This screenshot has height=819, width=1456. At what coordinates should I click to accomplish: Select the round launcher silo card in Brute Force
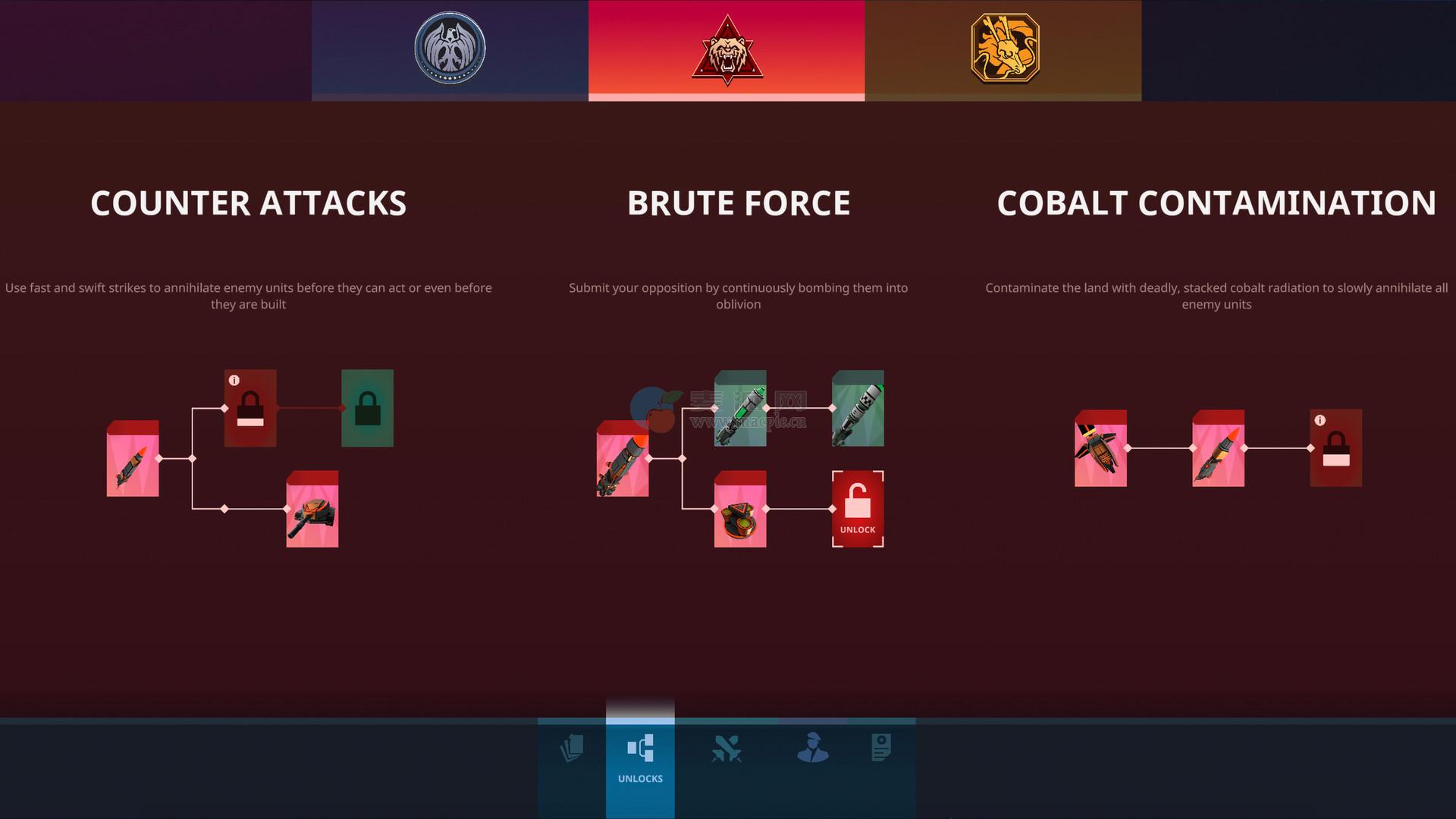(740, 509)
